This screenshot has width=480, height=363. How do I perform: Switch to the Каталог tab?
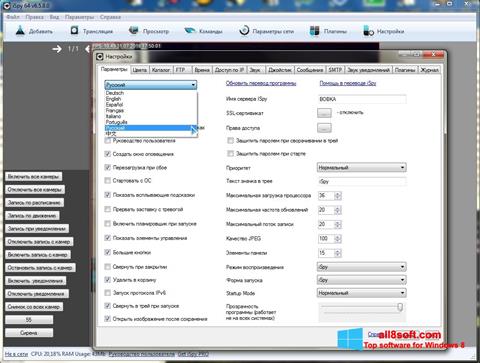click(161, 70)
